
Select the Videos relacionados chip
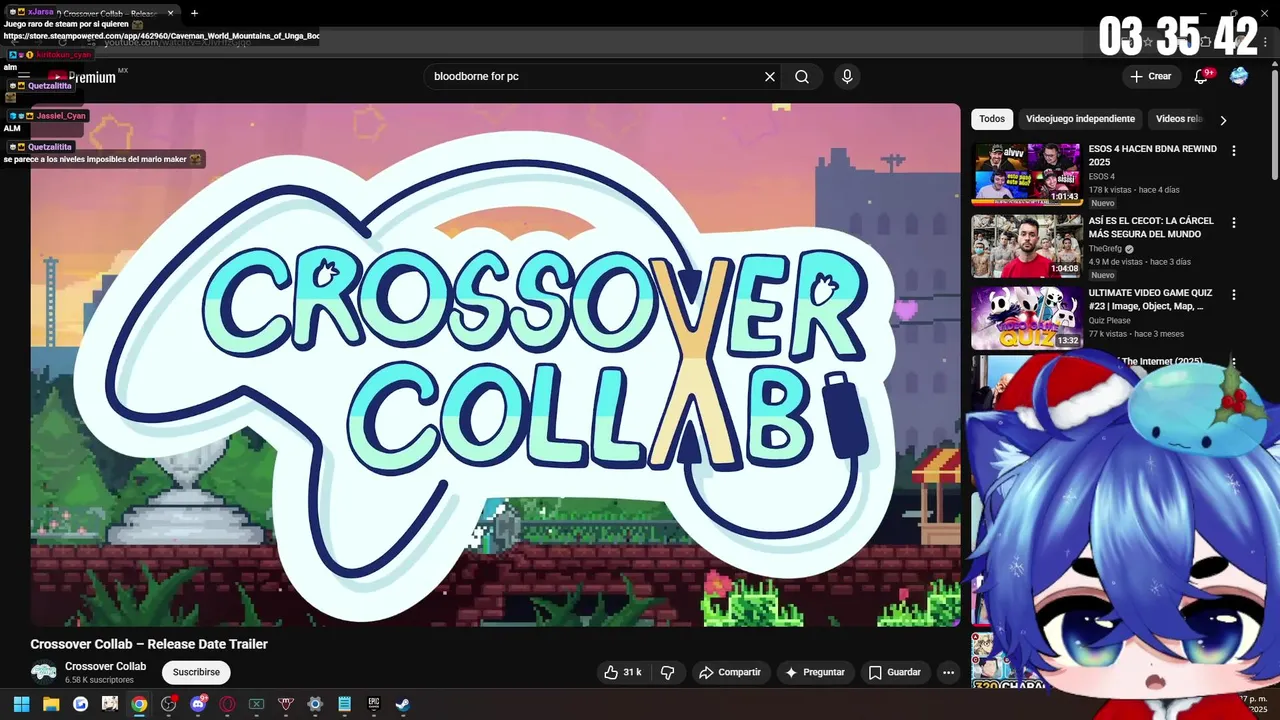[x=1179, y=119]
